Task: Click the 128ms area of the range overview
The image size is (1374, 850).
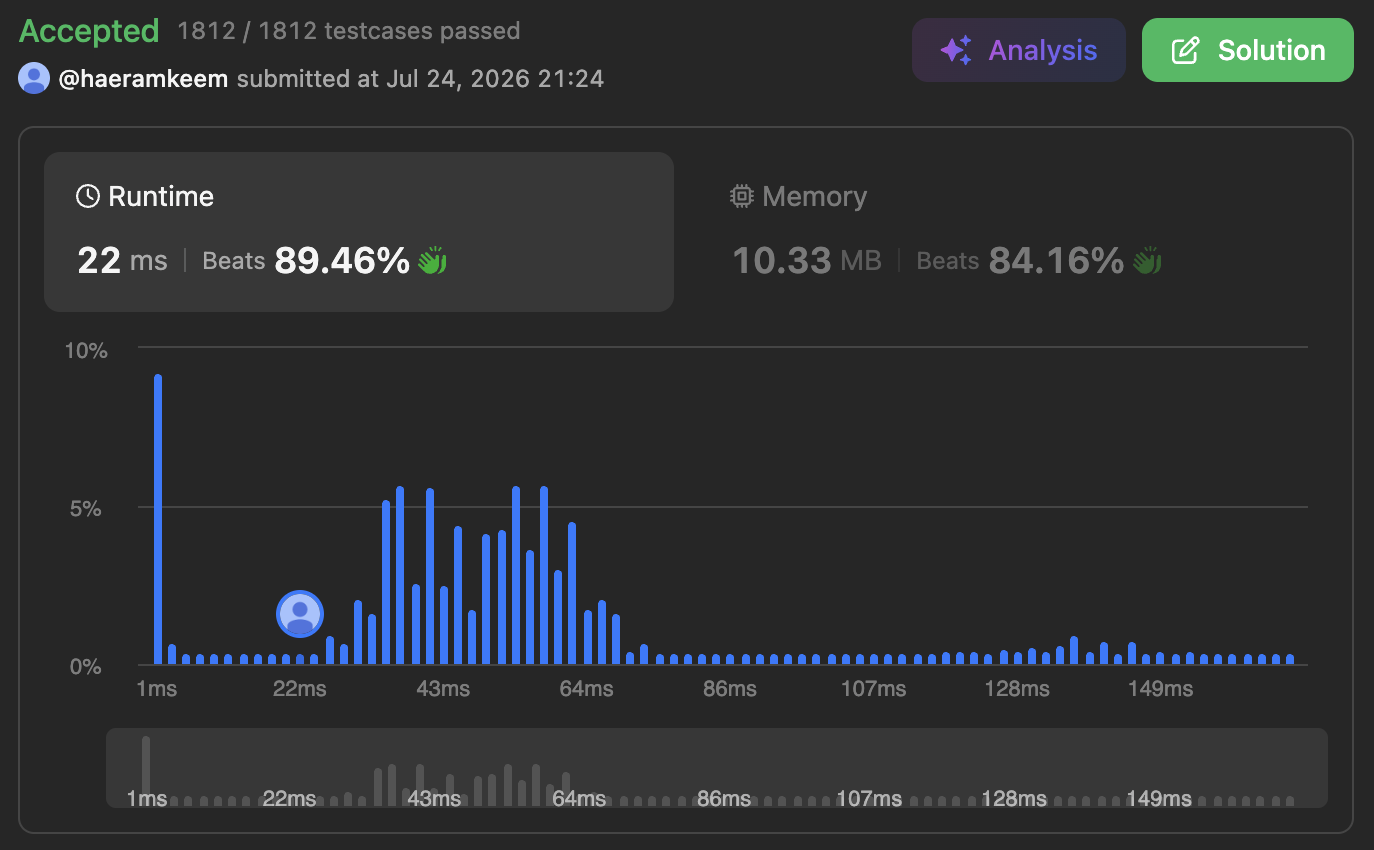Action: pyautogui.click(x=1014, y=799)
